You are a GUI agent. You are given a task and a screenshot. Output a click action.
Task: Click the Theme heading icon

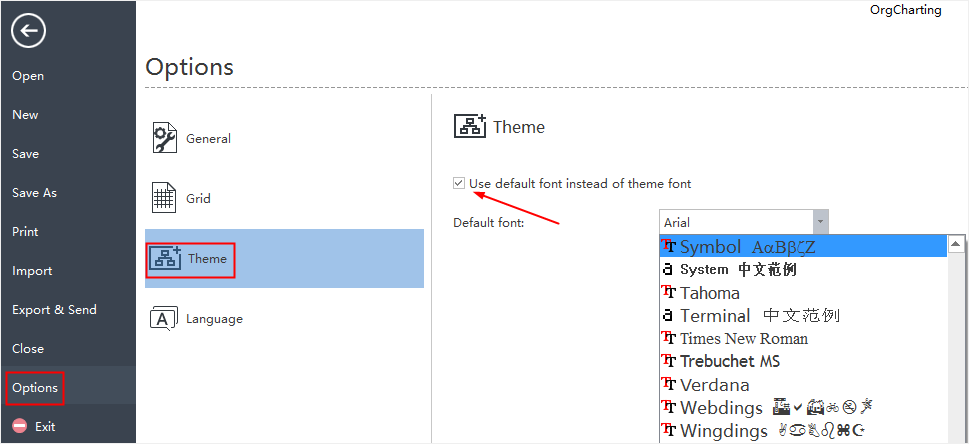pyautogui.click(x=470, y=126)
